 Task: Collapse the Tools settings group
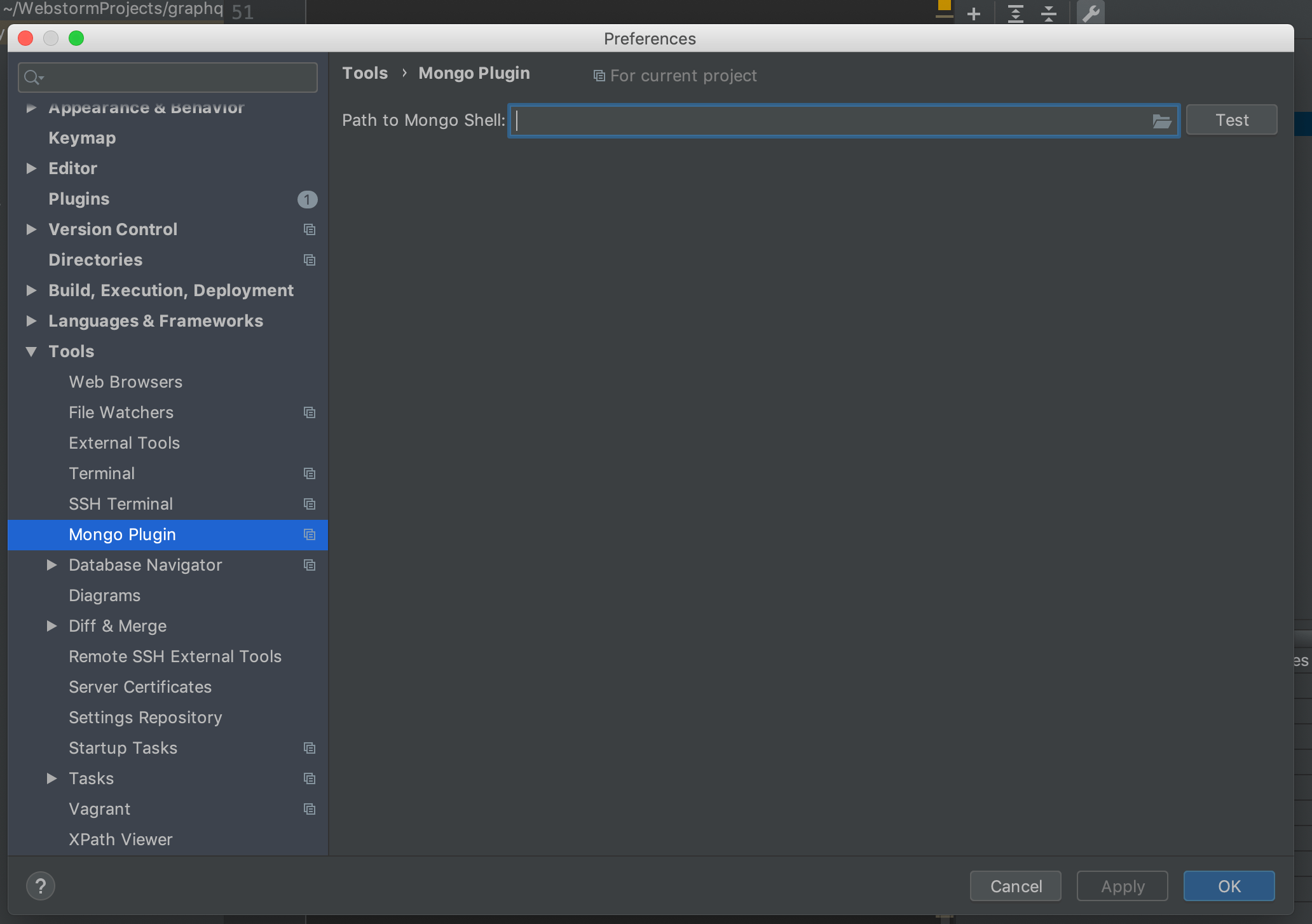[x=31, y=351]
